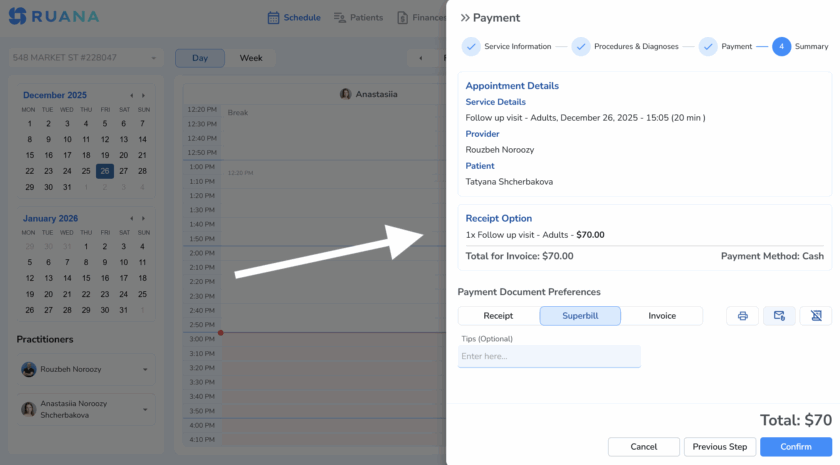Click the Patients list icon
The height and width of the screenshot is (465, 840).
[x=340, y=18]
